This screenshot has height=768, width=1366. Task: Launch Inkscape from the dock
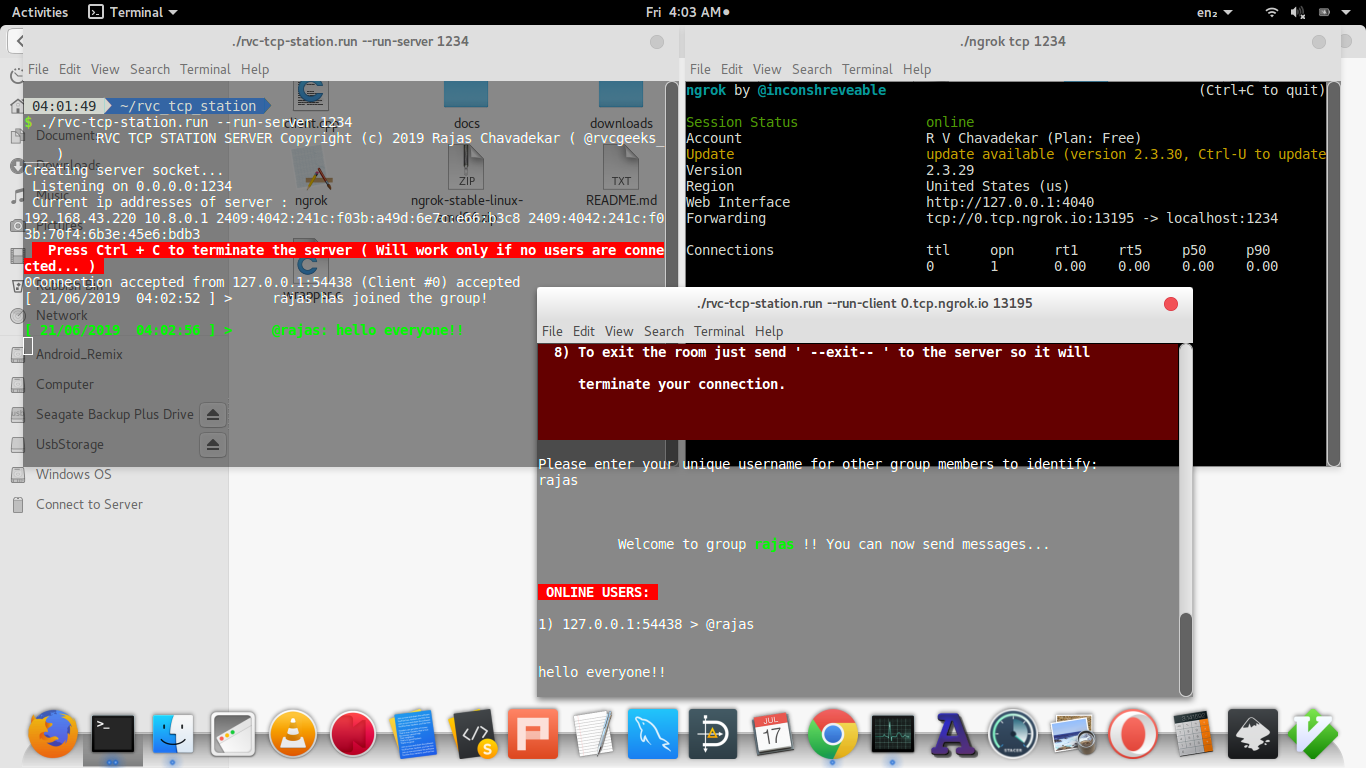(1252, 734)
